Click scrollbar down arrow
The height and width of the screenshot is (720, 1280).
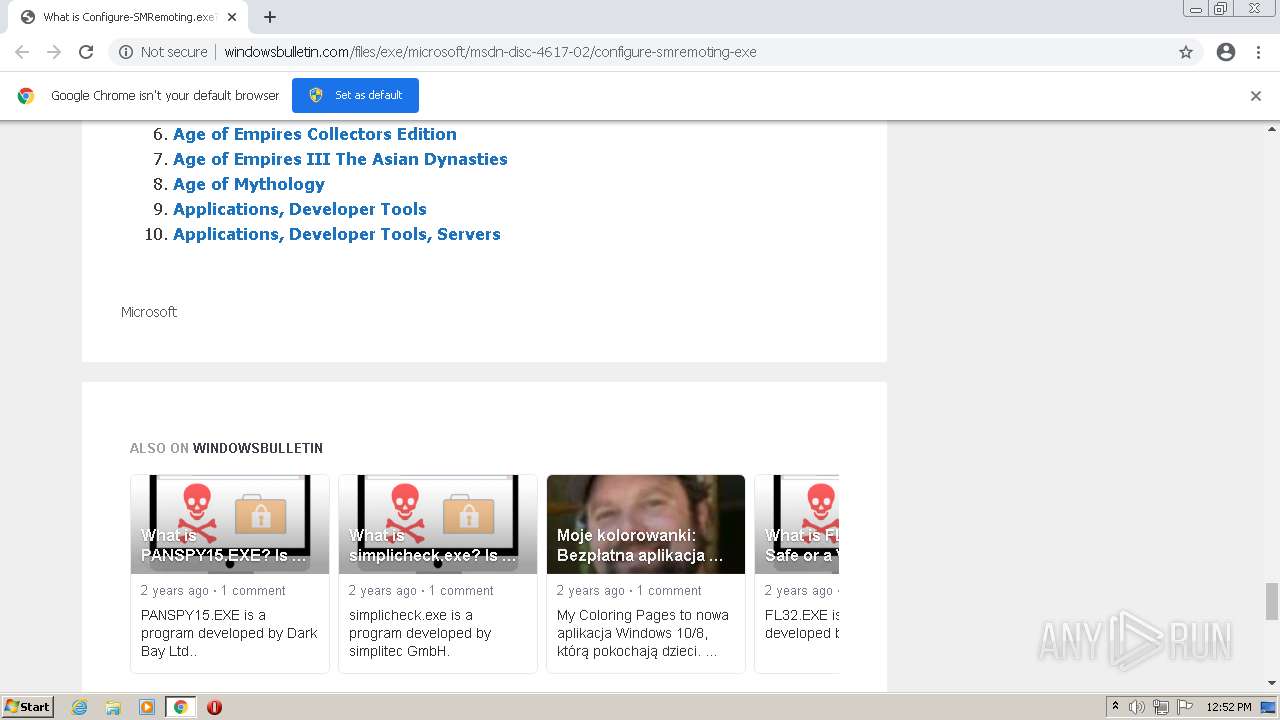pos(1272,683)
